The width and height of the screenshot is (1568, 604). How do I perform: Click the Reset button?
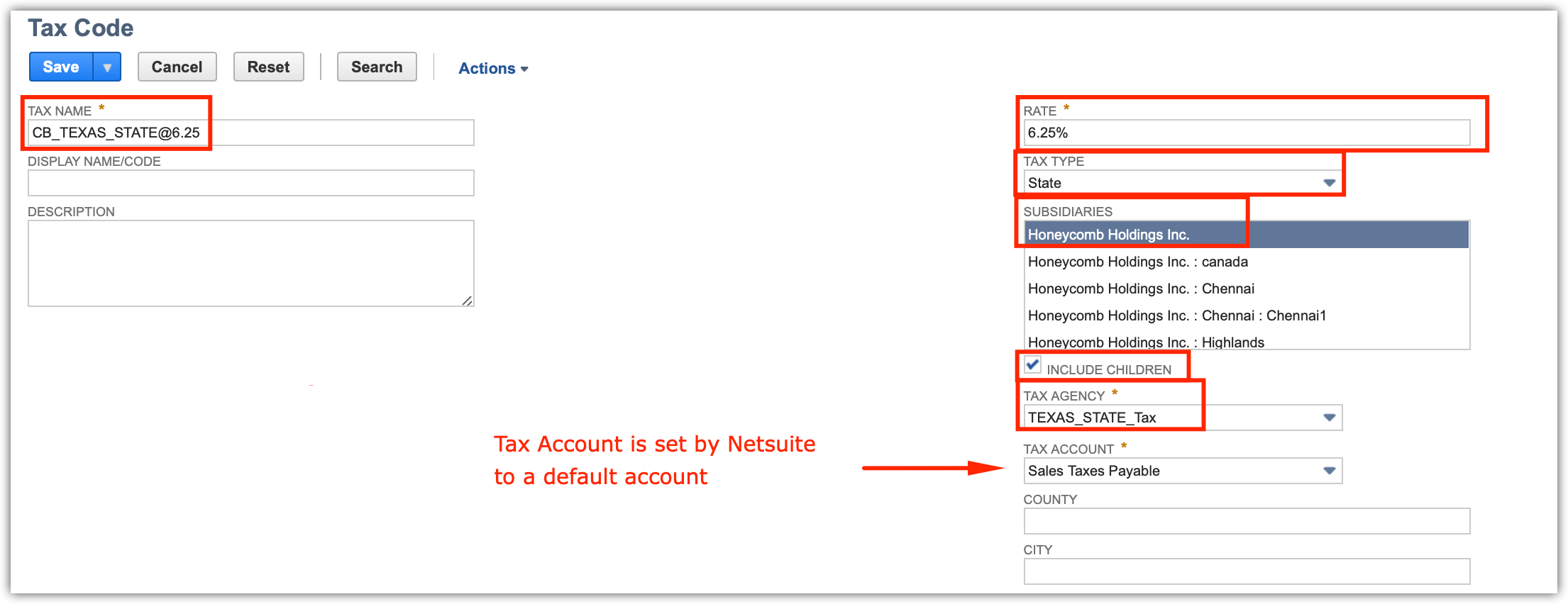tap(268, 67)
